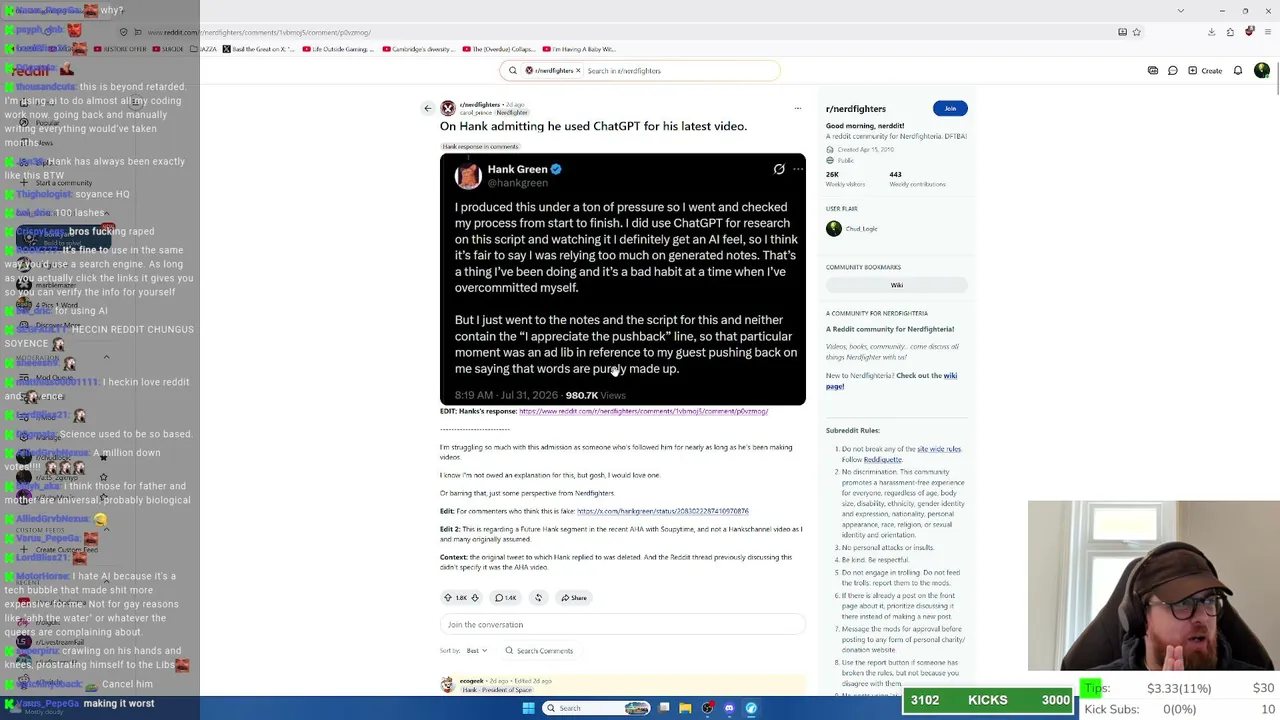Screen dimensions: 1280x720
Task: Open the 'Cambridge's diversity' bookmark
Action: (418, 49)
